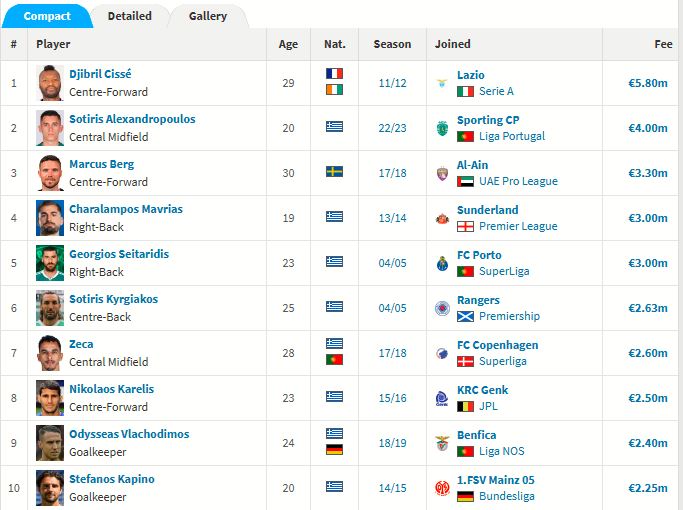The width and height of the screenshot is (683, 510).
Task: Select the Compact view tab
Action: click(47, 16)
